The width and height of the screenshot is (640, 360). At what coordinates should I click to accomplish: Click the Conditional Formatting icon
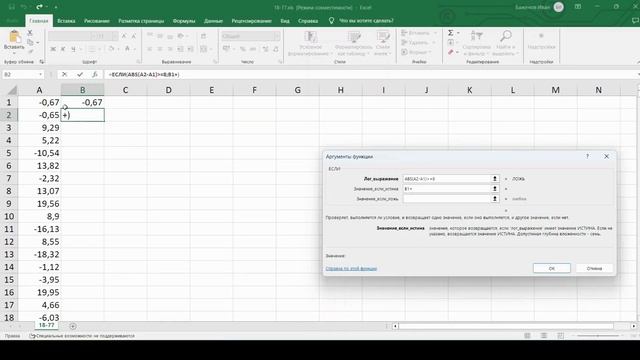pyautogui.click(x=311, y=37)
